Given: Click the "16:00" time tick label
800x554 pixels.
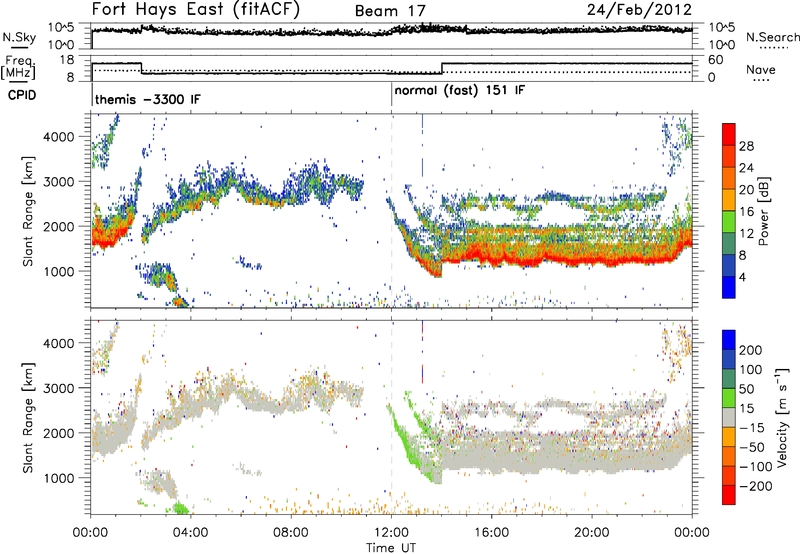Looking at the screenshot, I should pos(491,533).
